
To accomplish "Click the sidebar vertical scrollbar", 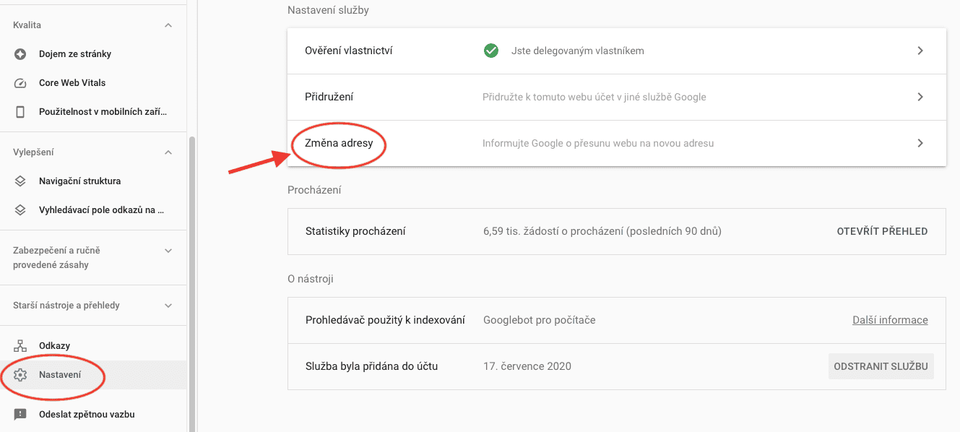I will [x=192, y=280].
